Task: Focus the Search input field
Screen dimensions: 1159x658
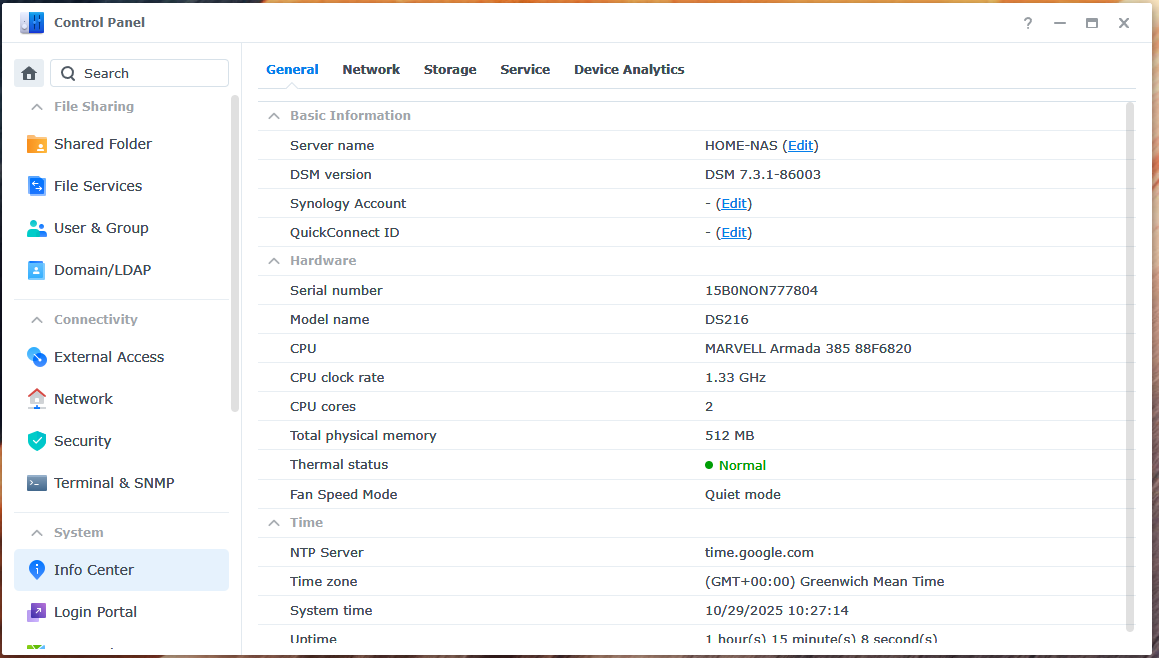Action: point(140,73)
